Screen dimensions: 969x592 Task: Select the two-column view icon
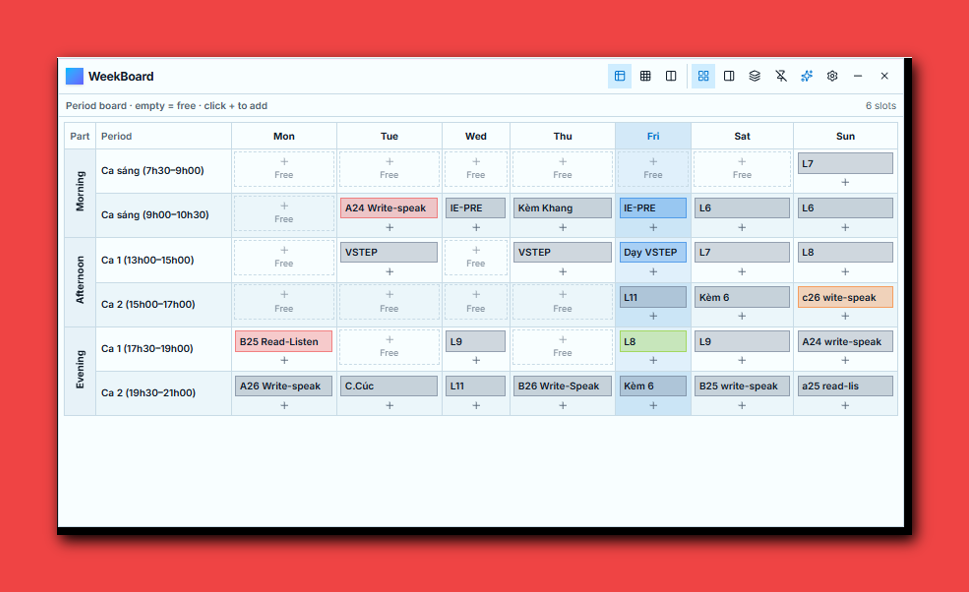click(x=671, y=76)
